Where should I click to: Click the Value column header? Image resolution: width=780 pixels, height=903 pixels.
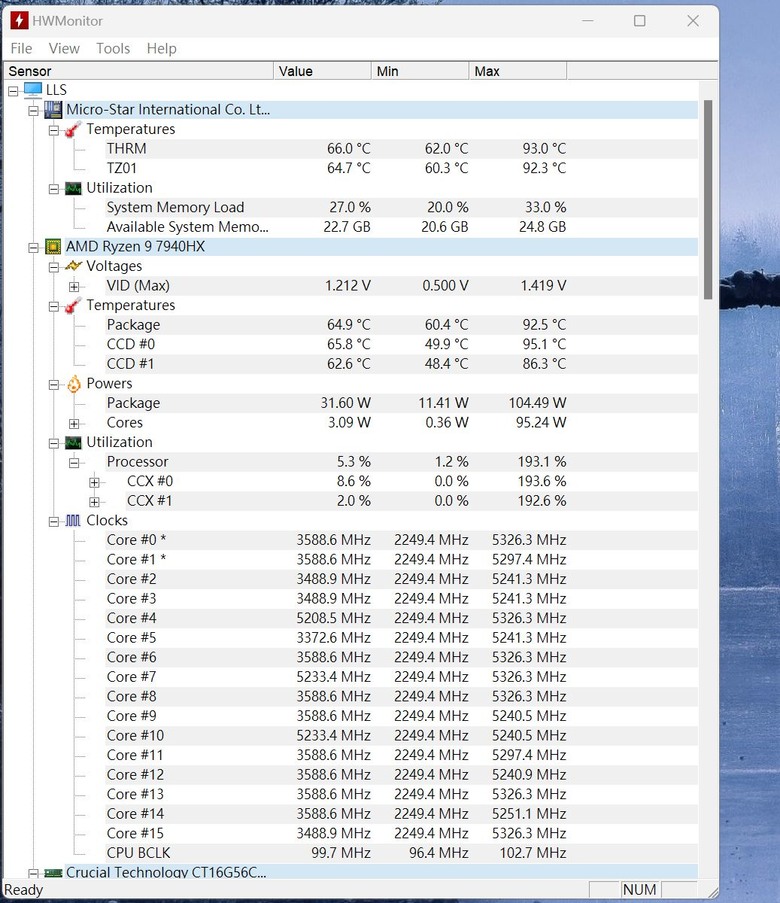(322, 71)
